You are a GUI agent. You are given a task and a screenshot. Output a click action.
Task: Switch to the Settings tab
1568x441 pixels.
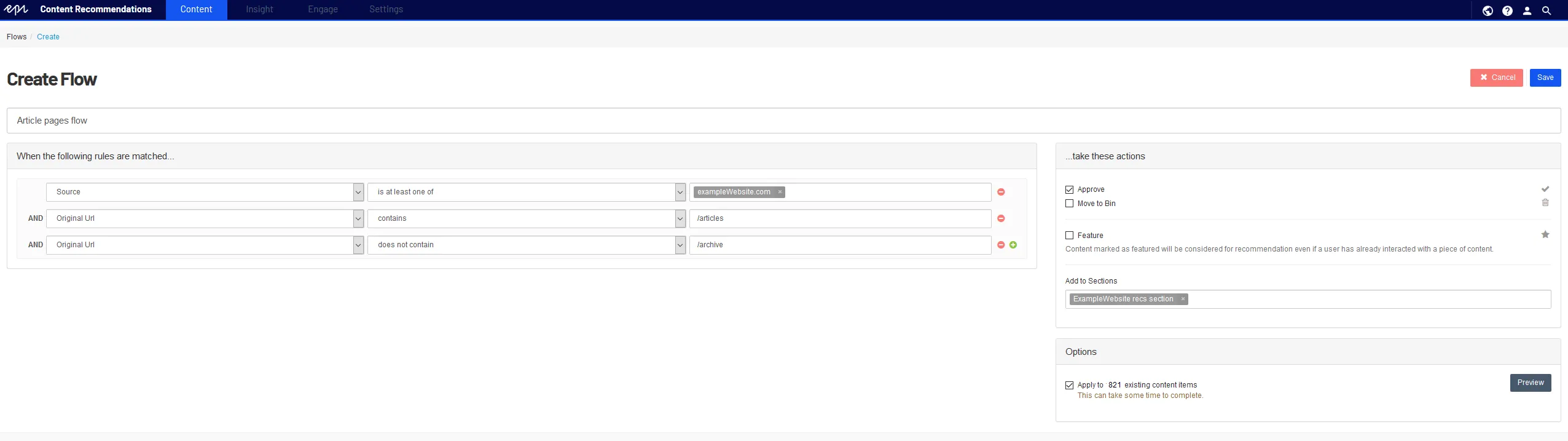386,9
